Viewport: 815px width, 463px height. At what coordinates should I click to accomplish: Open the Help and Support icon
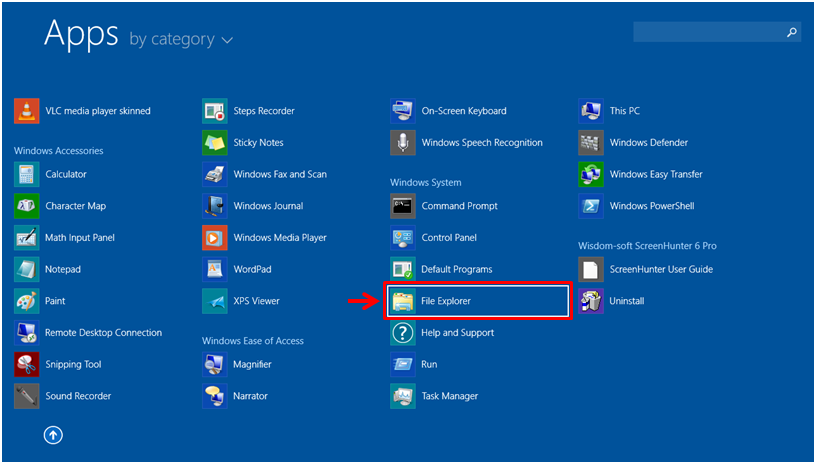(x=403, y=333)
